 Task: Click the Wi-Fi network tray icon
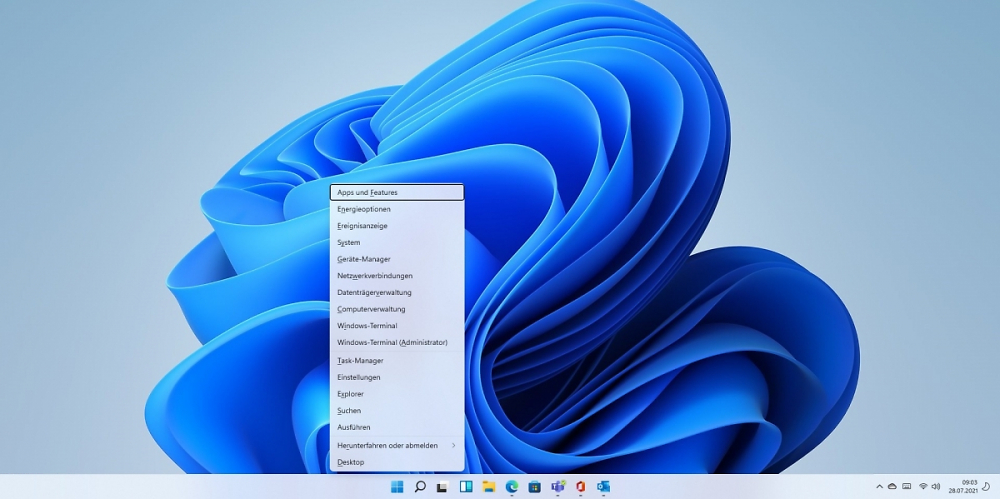point(923,487)
